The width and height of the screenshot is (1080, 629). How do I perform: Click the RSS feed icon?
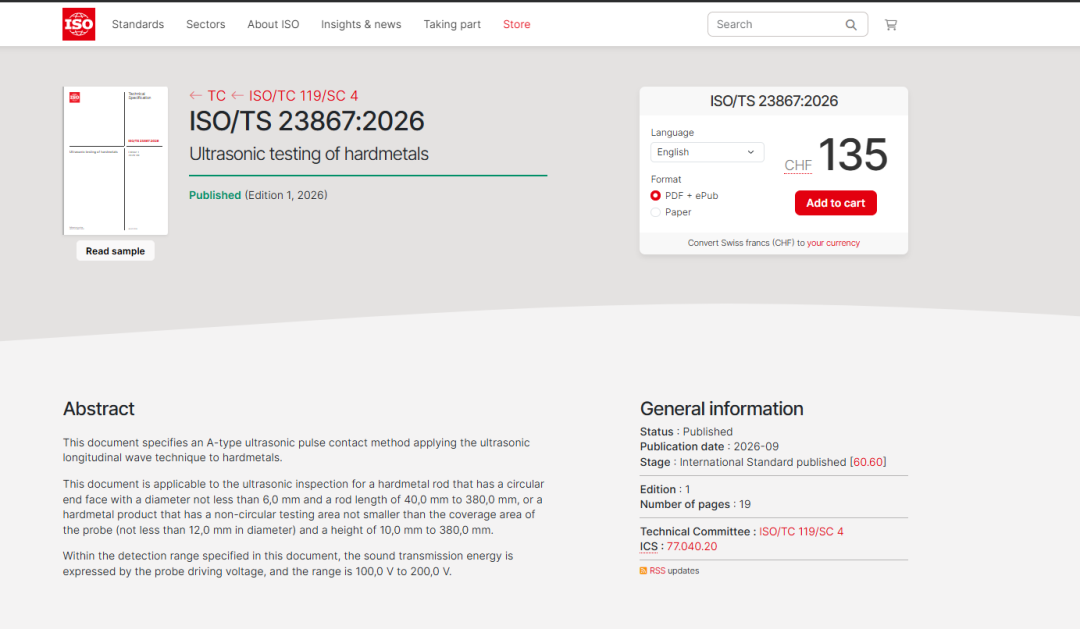pos(643,571)
